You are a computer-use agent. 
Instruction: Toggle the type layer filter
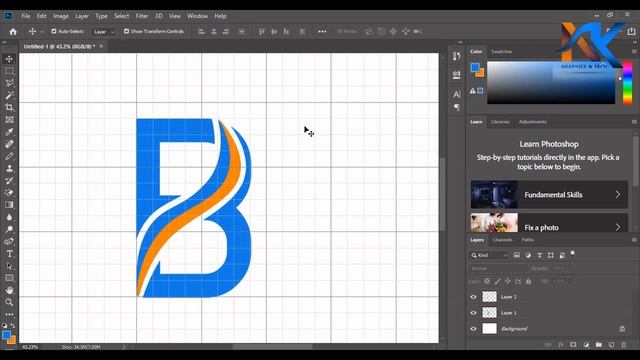pyautogui.click(x=540, y=255)
